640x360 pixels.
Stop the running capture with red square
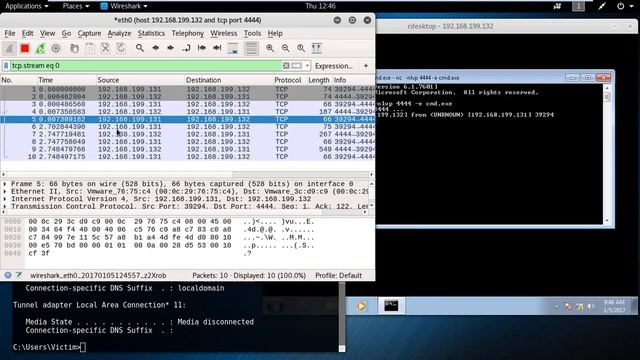25,49
